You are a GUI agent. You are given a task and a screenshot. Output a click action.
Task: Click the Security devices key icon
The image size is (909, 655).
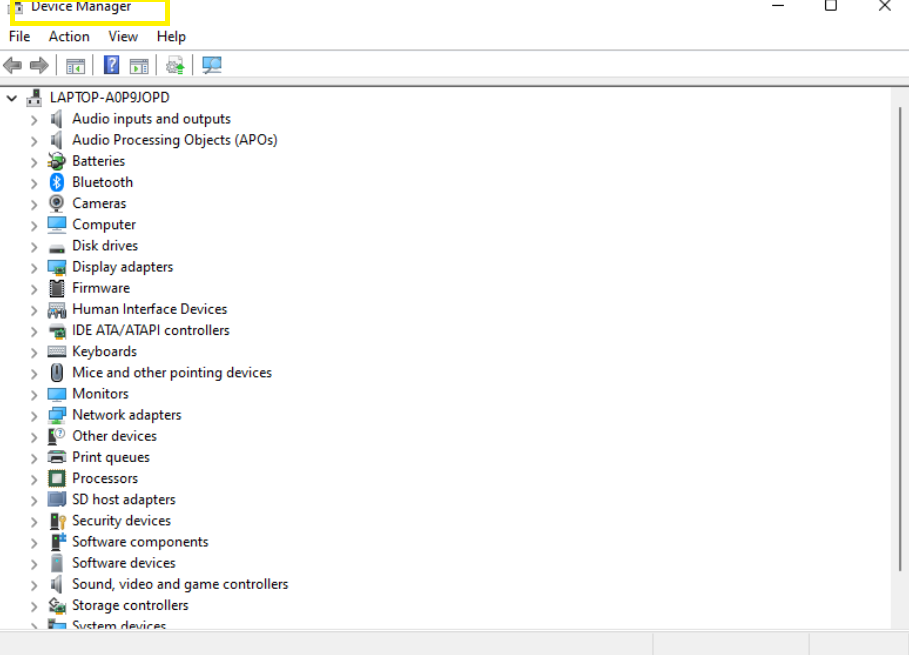57,521
